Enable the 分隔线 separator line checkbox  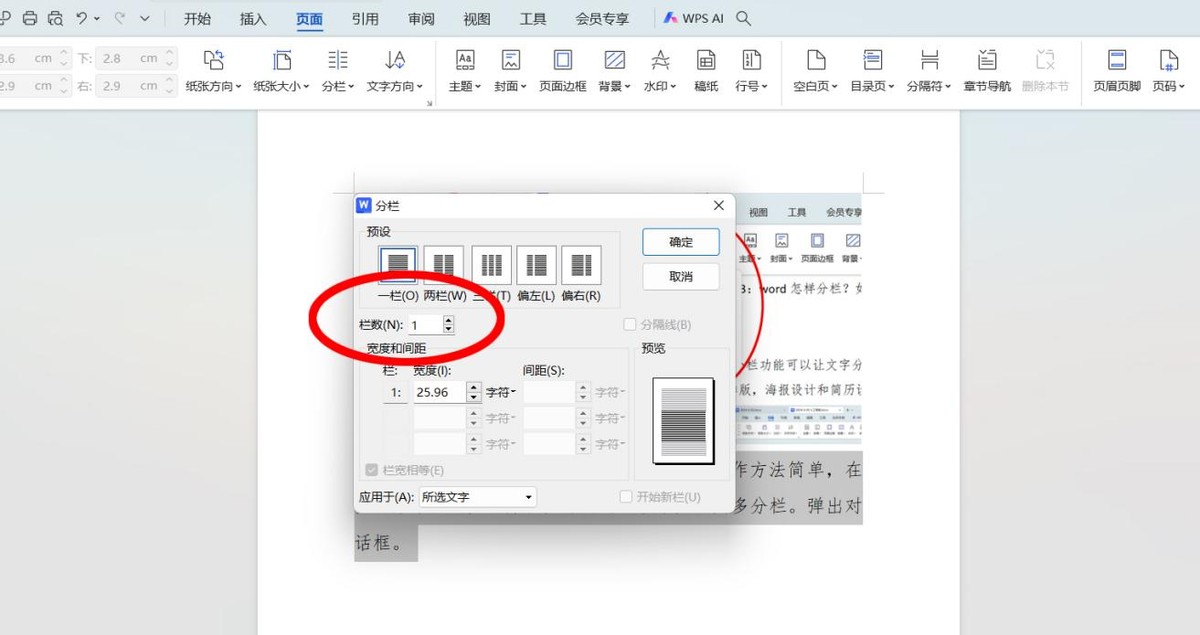coord(630,325)
